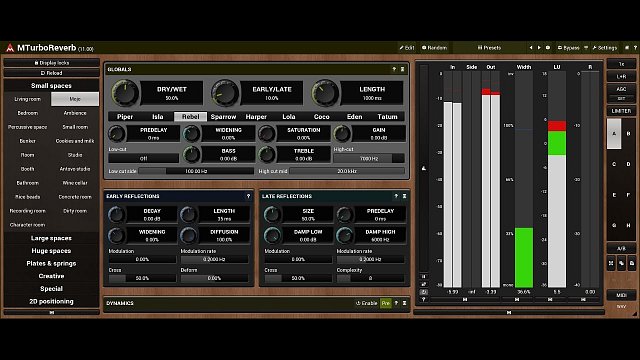Open the Settings wrench button

coord(604,48)
